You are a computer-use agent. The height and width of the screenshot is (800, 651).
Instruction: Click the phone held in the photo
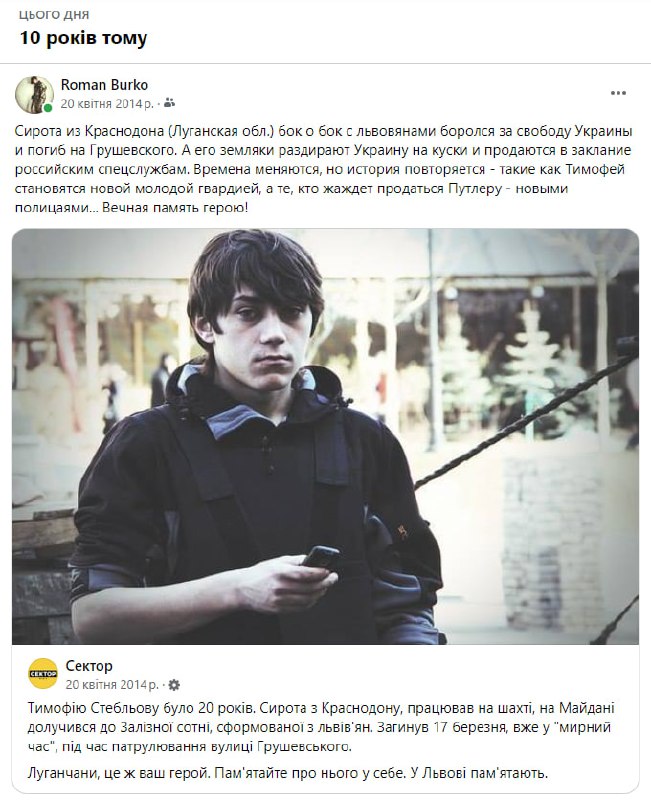320,557
